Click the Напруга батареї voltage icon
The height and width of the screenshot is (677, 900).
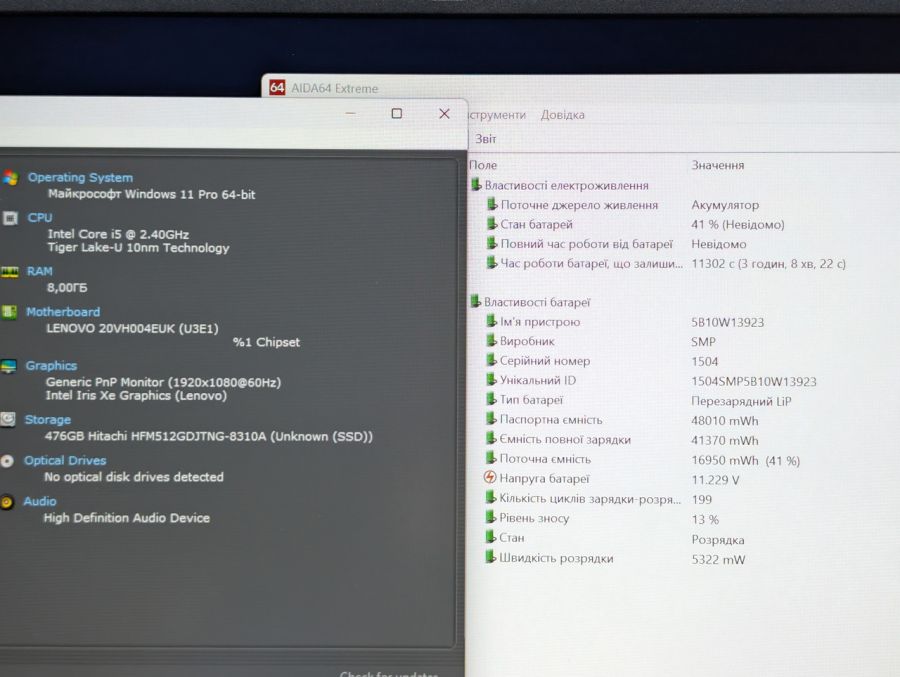coord(490,478)
